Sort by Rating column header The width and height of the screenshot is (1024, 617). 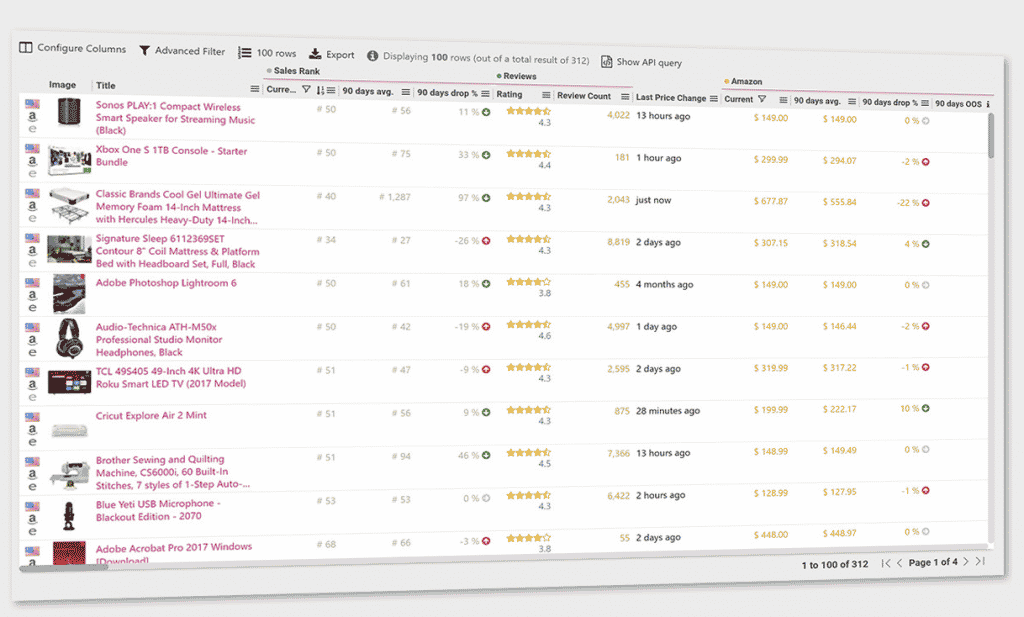point(509,94)
